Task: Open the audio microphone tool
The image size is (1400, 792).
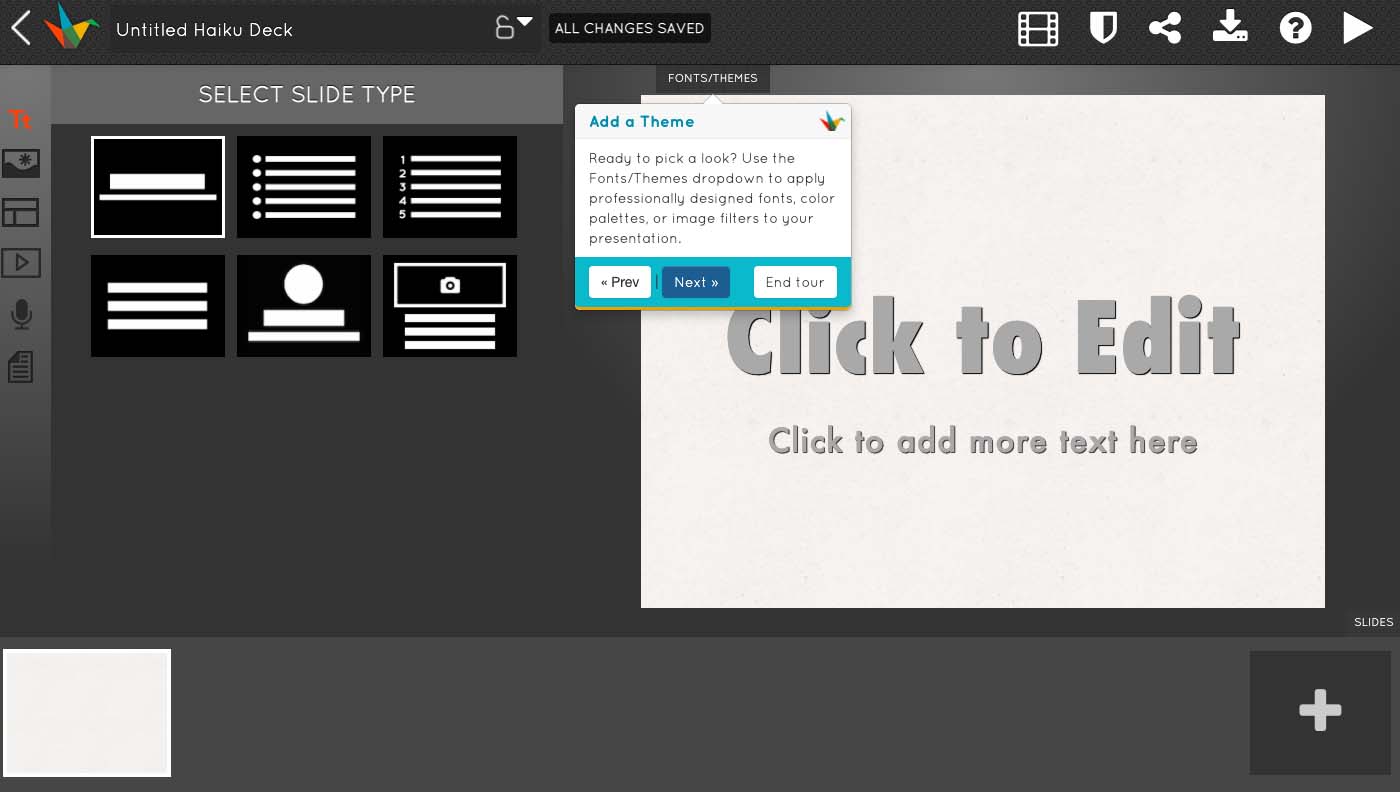Action: point(21,315)
